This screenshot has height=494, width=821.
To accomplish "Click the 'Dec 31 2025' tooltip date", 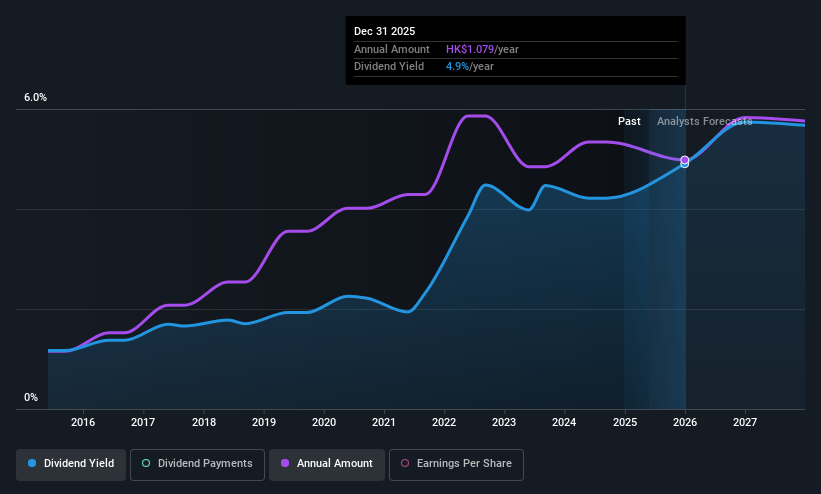I will 384,31.
